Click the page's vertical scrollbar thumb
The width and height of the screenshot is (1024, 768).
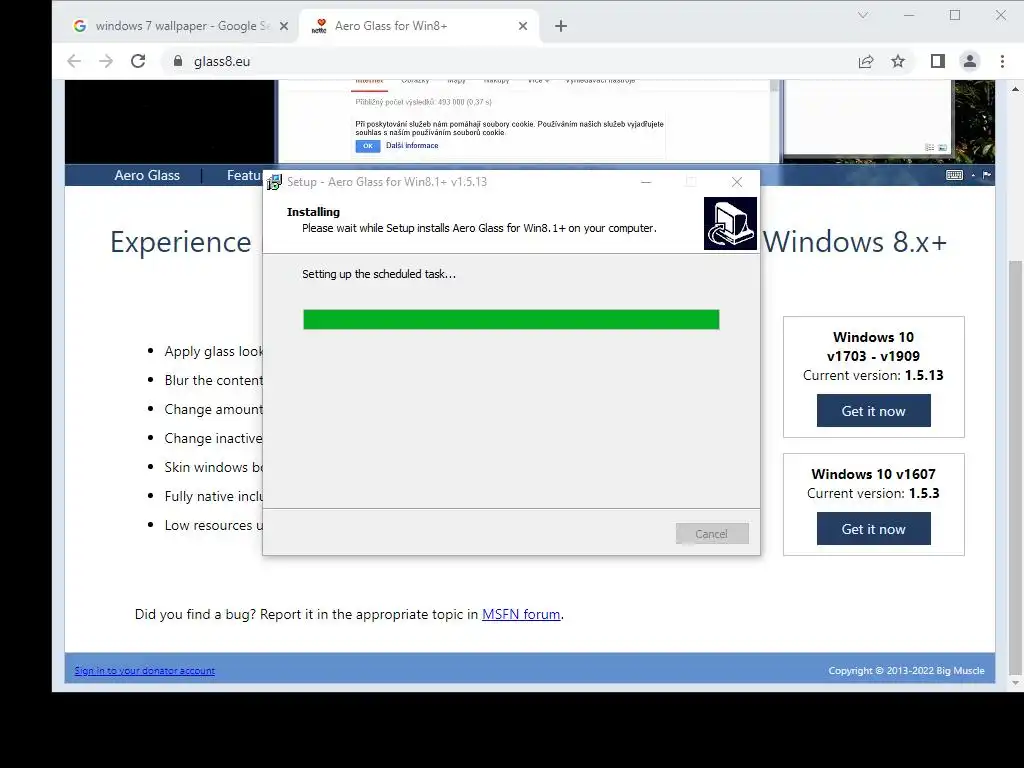1015,467
